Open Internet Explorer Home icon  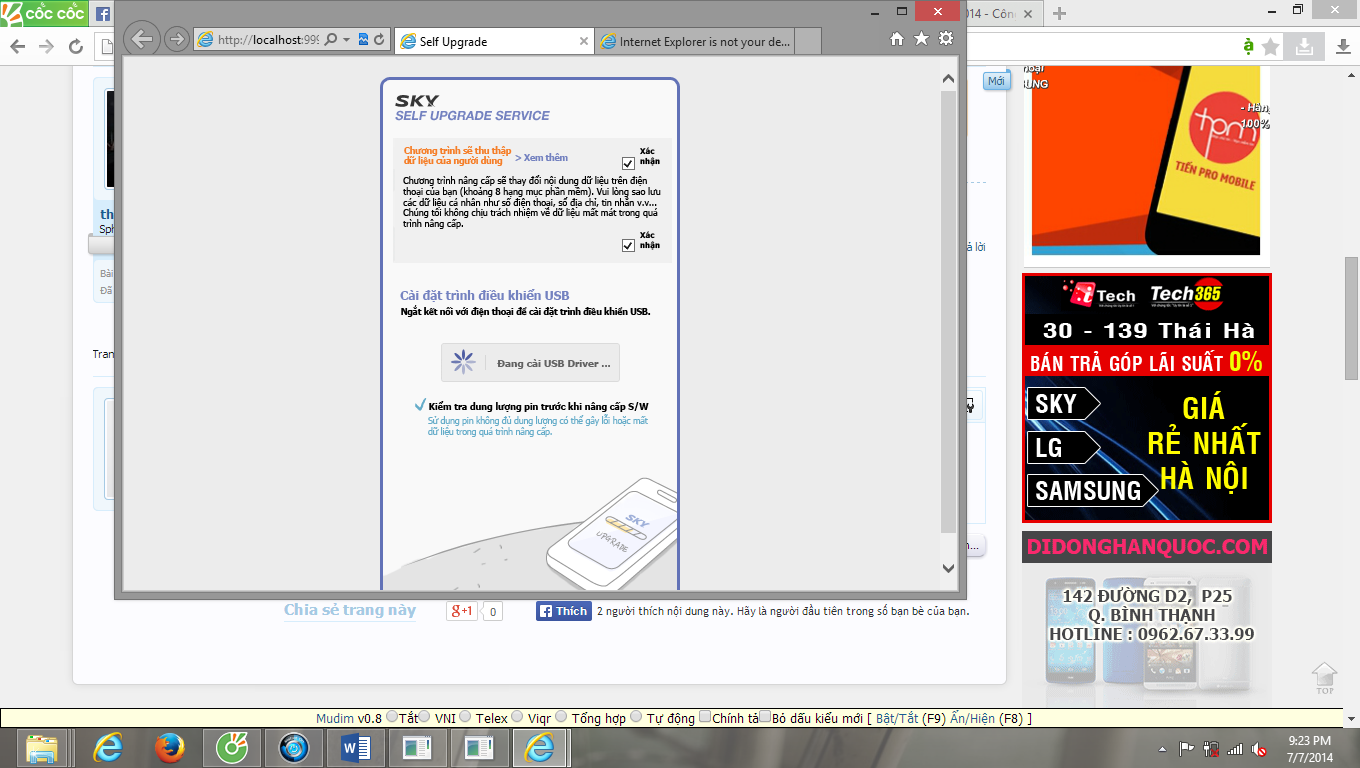coord(897,39)
